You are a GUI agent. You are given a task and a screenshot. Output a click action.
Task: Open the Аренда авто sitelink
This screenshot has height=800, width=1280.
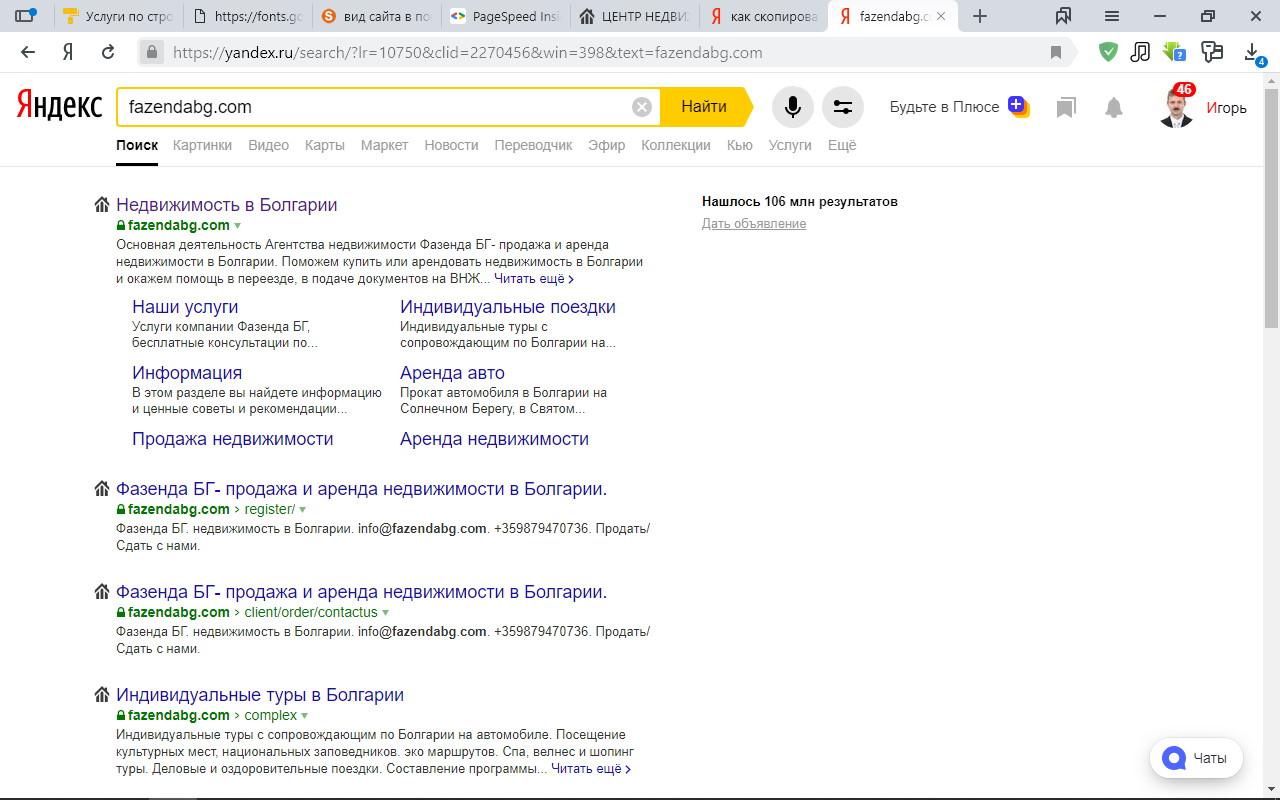[x=452, y=373]
